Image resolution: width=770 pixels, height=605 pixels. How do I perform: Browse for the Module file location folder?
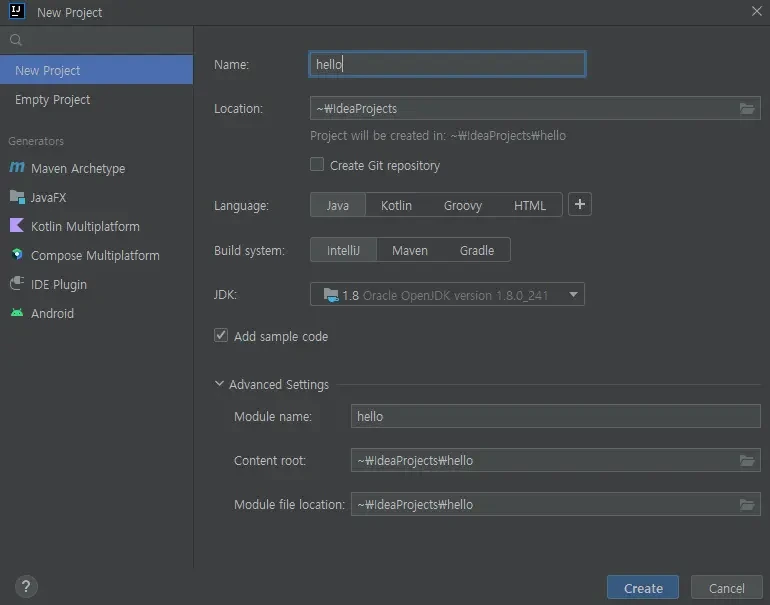click(x=747, y=504)
